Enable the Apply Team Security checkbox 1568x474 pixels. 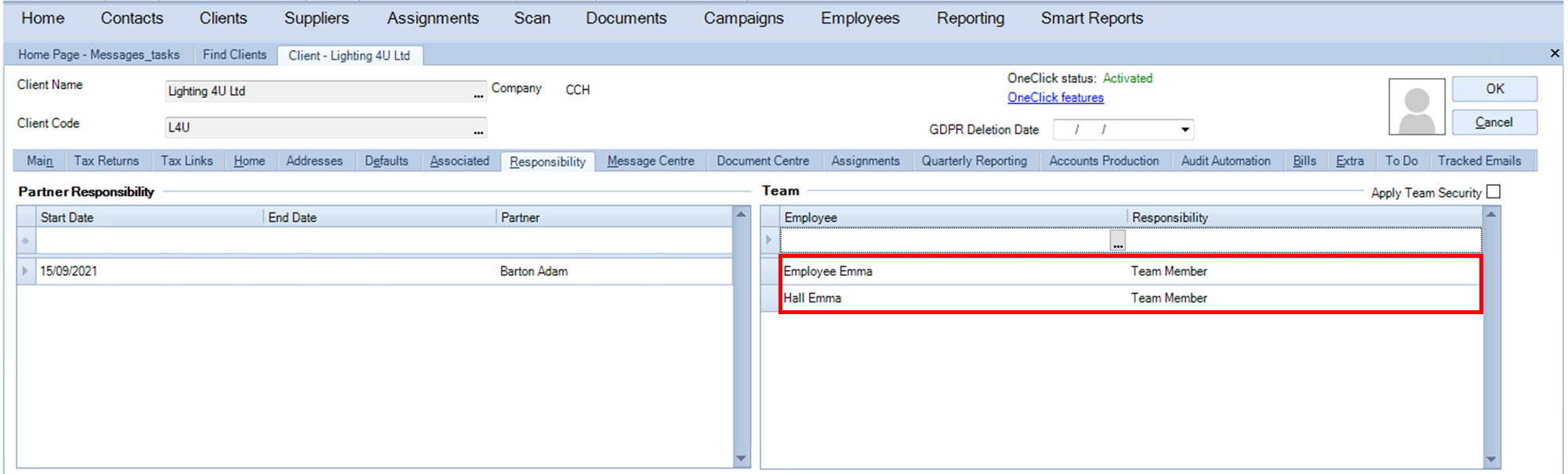(1494, 192)
